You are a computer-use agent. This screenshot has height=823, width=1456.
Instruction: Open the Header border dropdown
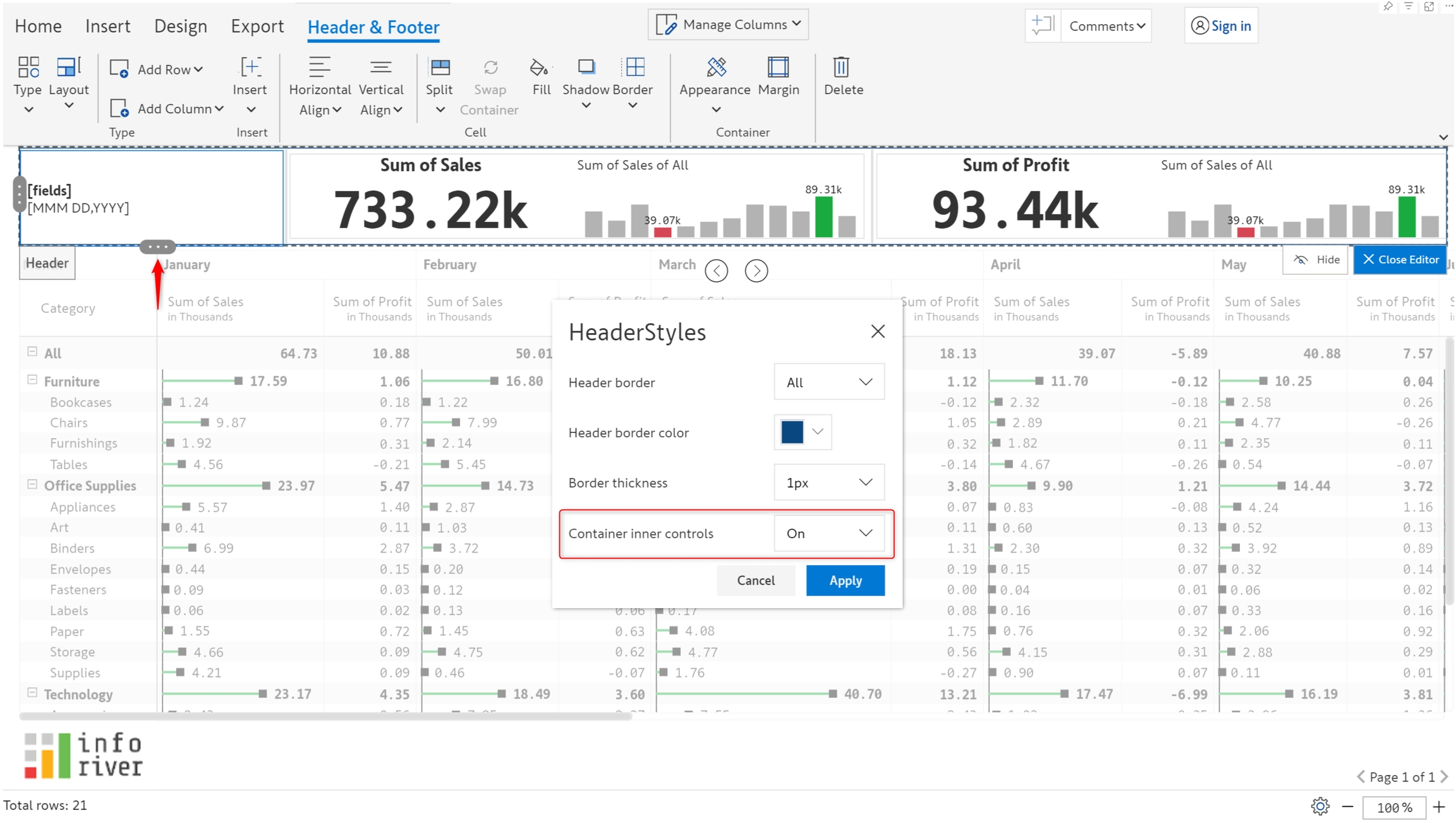coord(828,382)
